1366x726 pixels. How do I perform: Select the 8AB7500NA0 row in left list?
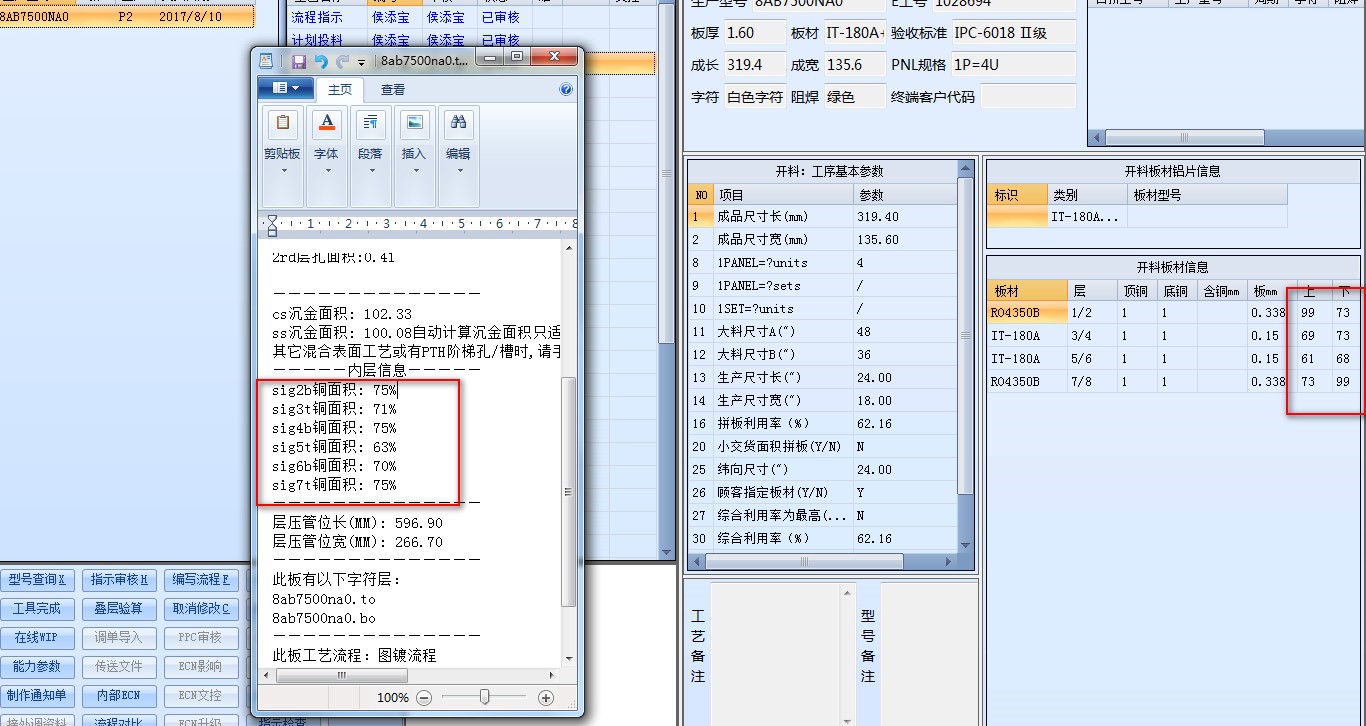click(126, 17)
